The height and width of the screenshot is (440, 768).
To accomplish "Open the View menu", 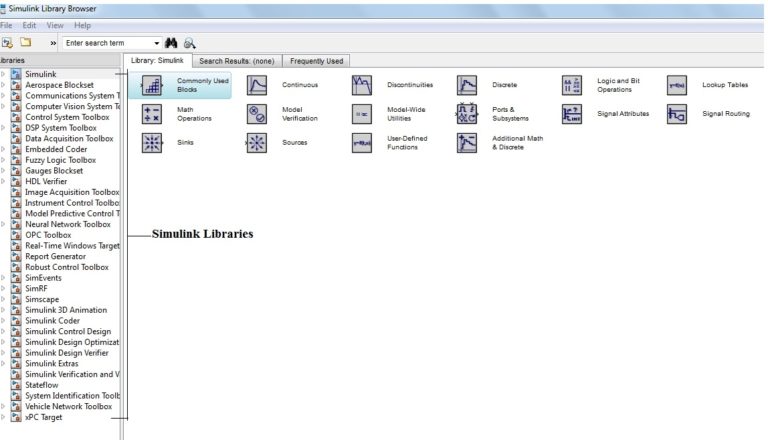I will click(x=55, y=25).
